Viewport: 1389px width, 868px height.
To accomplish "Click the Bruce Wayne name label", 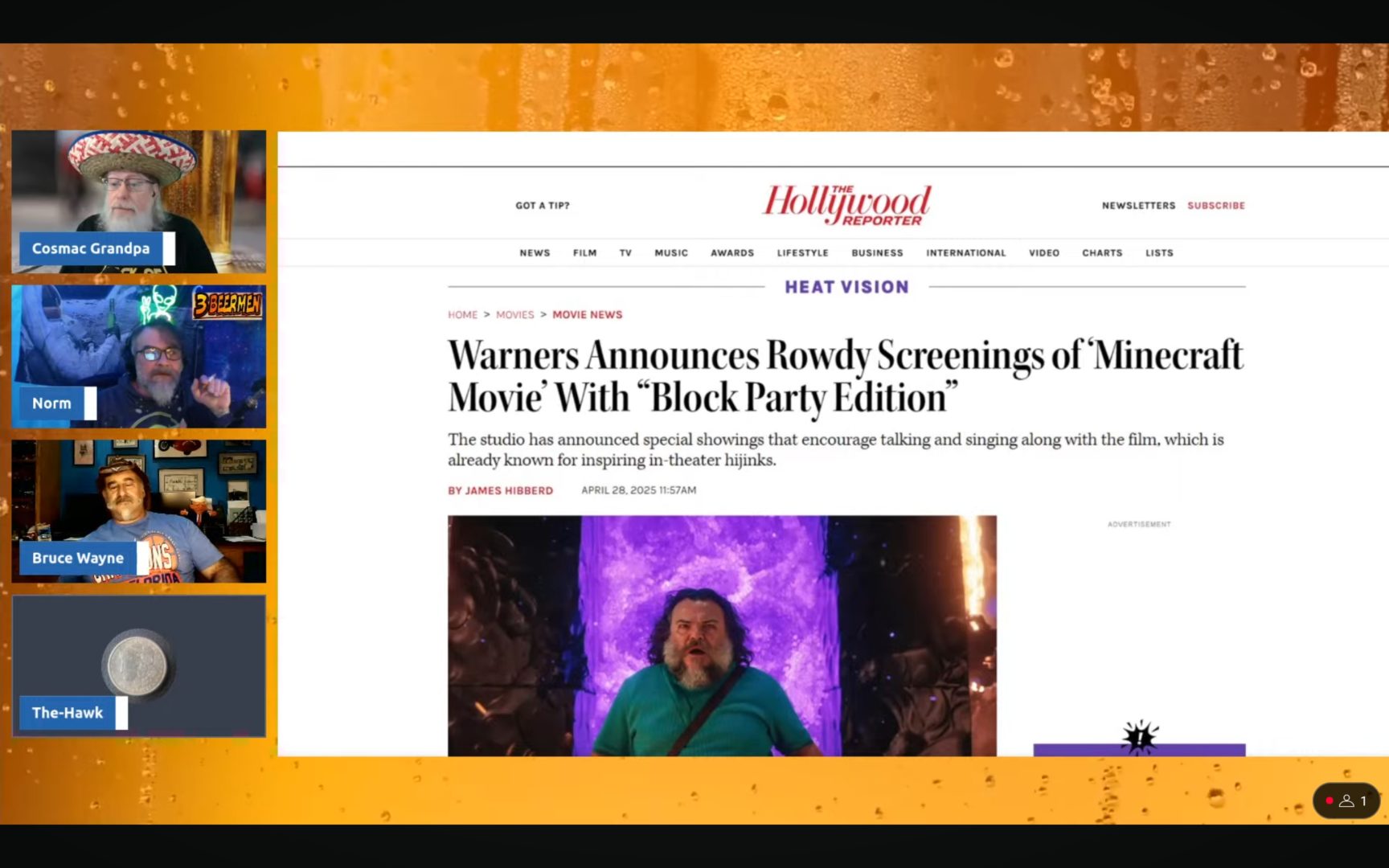I will 78,558.
